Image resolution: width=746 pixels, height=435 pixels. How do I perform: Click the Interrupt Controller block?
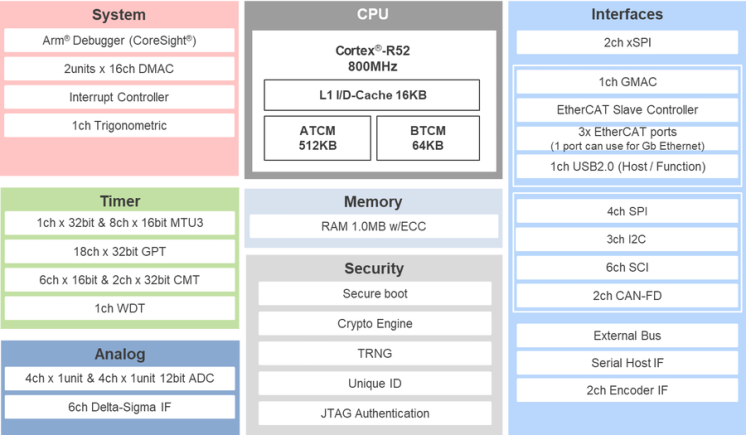[119, 97]
